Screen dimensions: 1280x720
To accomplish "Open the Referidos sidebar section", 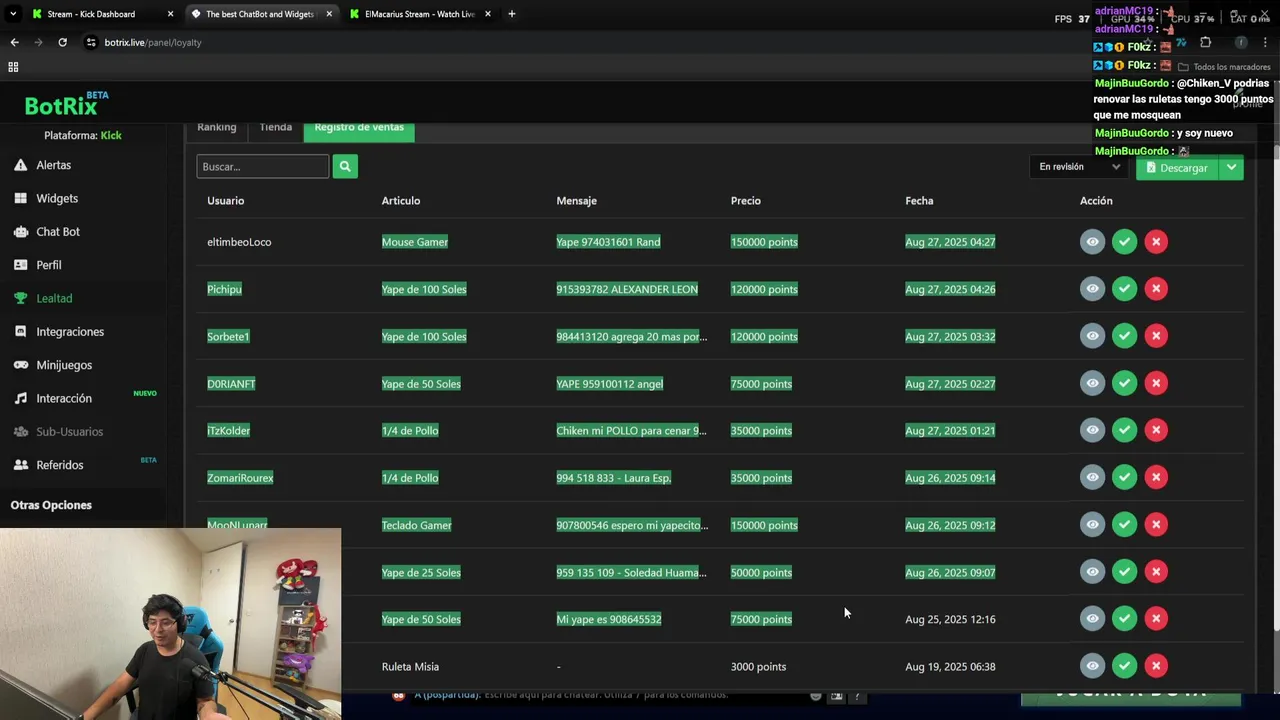I will (x=48, y=465).
